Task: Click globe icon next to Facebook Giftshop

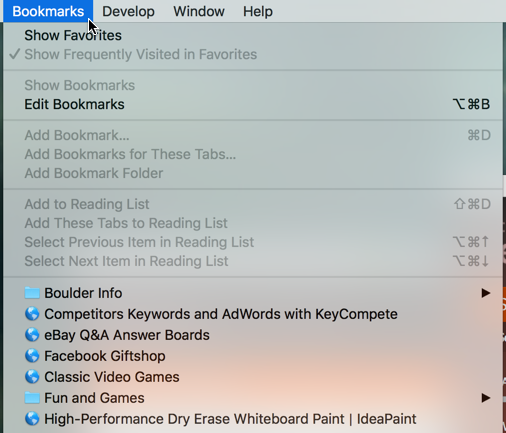Action: (32, 356)
